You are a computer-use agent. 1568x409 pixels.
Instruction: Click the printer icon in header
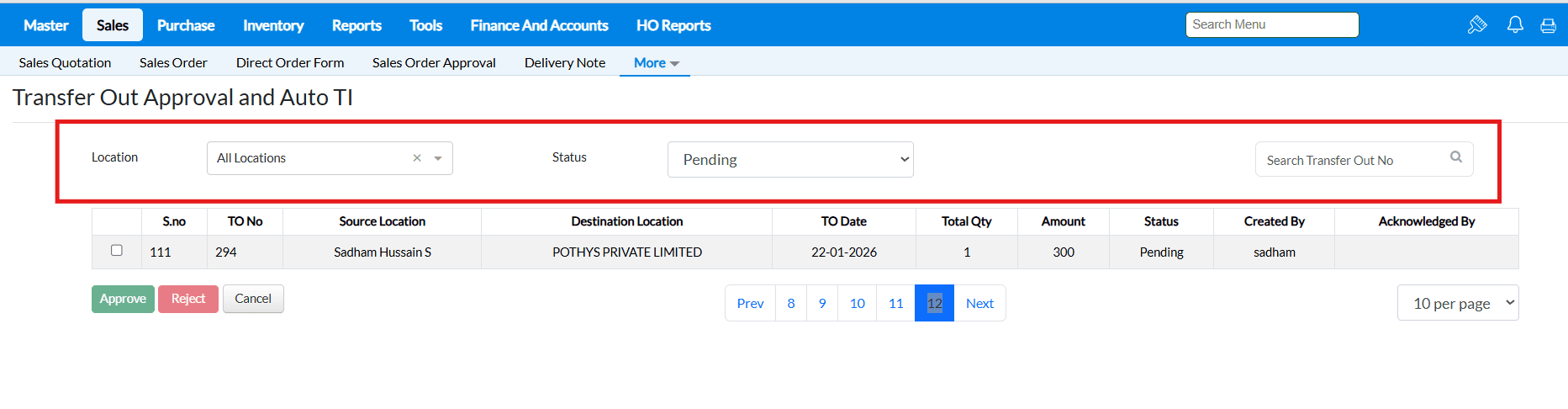[x=1548, y=25]
